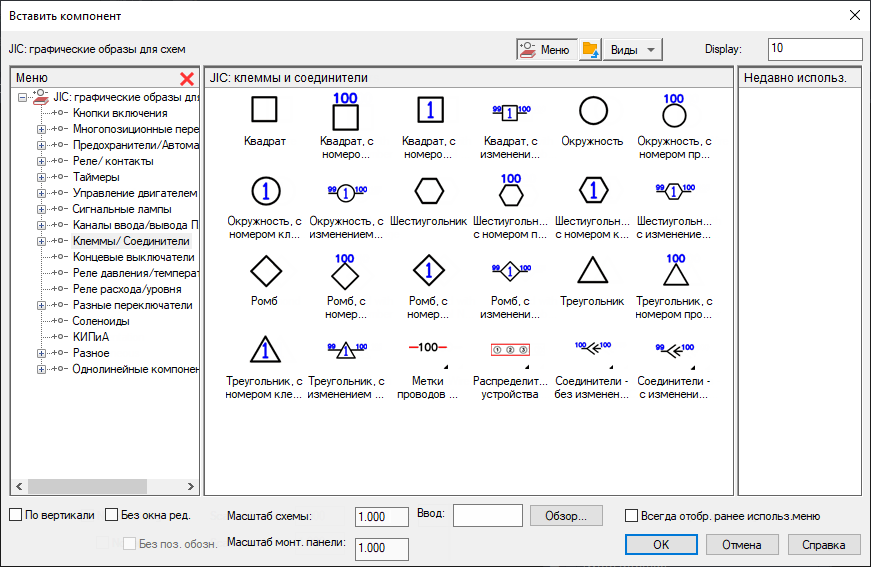This screenshot has height=567, width=871.
Task: Select Треугольник, с номером кле... symbol
Action: [265, 350]
